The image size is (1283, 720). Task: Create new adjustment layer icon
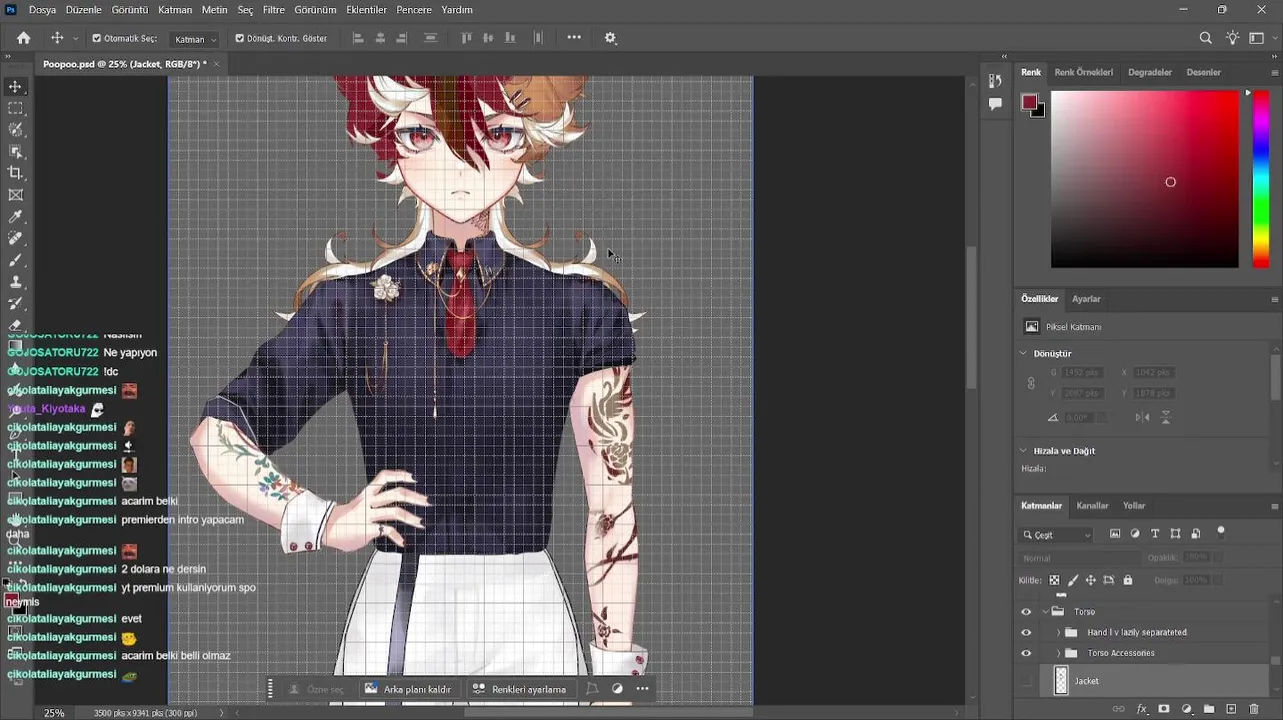point(1186,709)
